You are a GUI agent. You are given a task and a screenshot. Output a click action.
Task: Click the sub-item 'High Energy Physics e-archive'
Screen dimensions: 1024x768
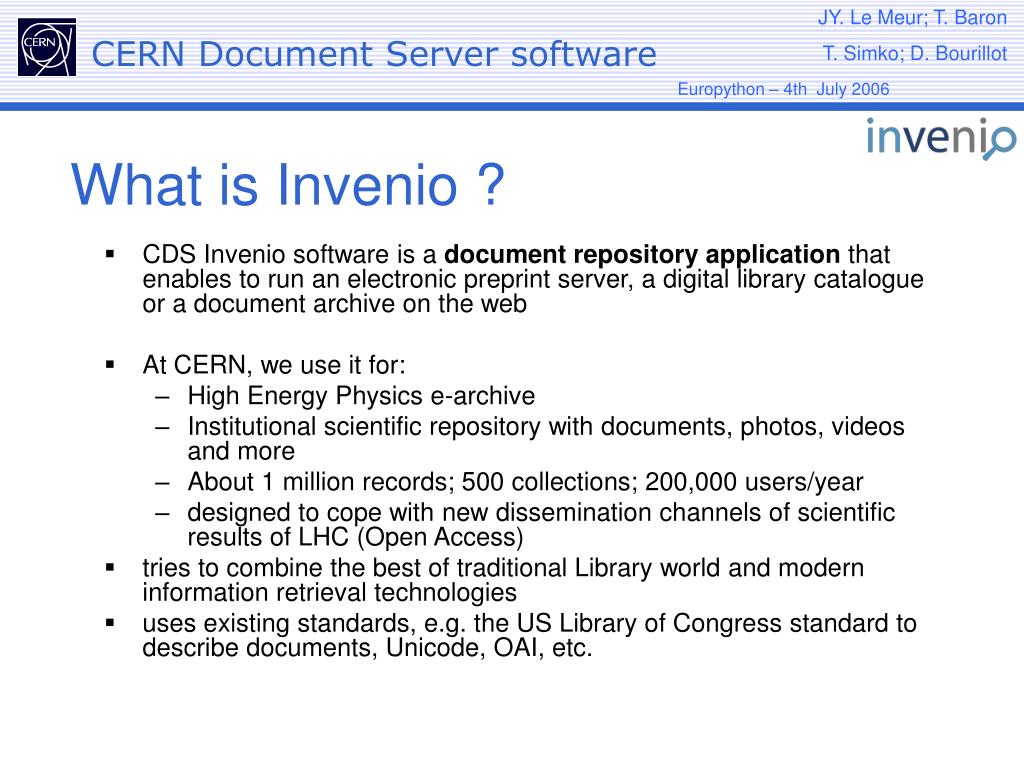pyautogui.click(x=361, y=396)
